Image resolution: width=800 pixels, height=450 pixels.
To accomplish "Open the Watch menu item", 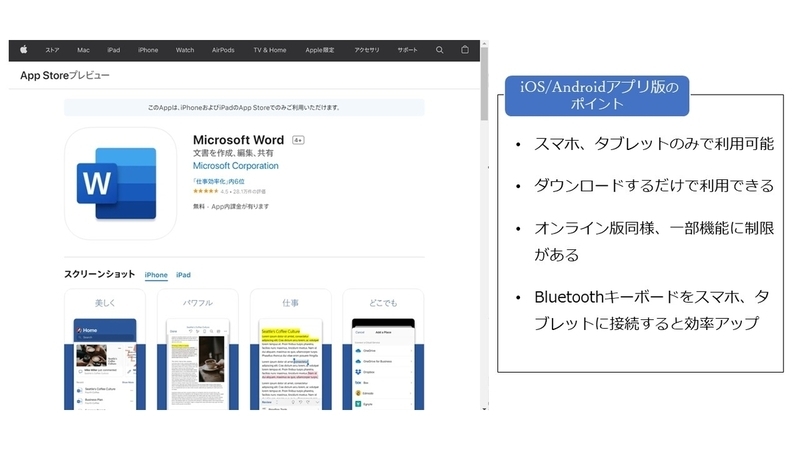I will tap(185, 50).
